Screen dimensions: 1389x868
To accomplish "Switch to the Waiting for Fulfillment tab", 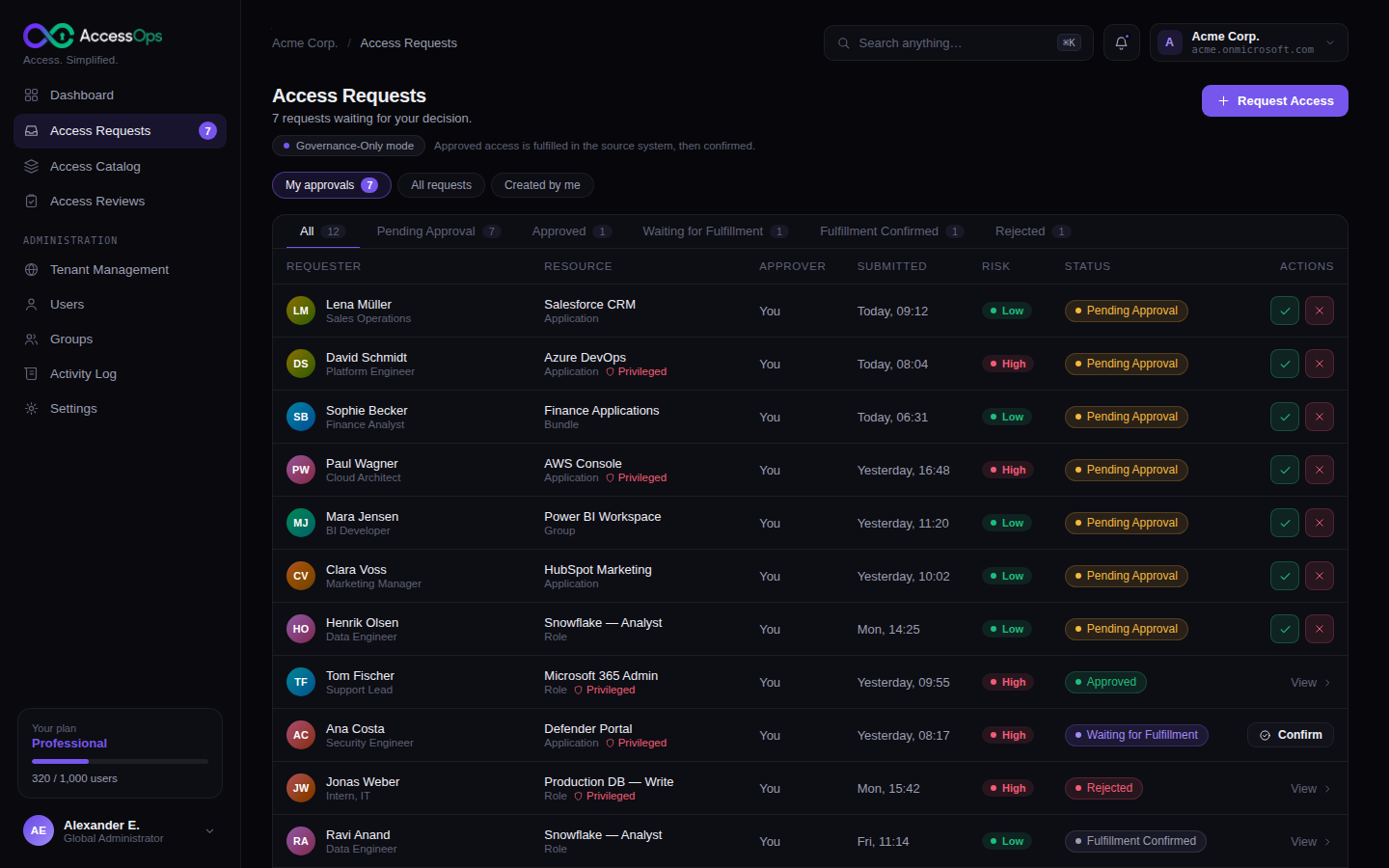I will (x=715, y=231).
